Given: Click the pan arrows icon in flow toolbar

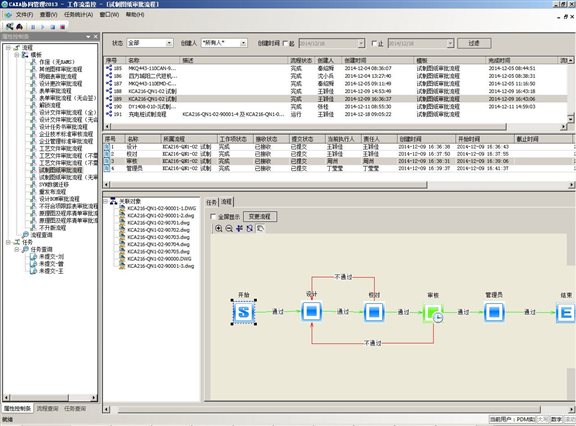Looking at the screenshot, I should [239, 228].
